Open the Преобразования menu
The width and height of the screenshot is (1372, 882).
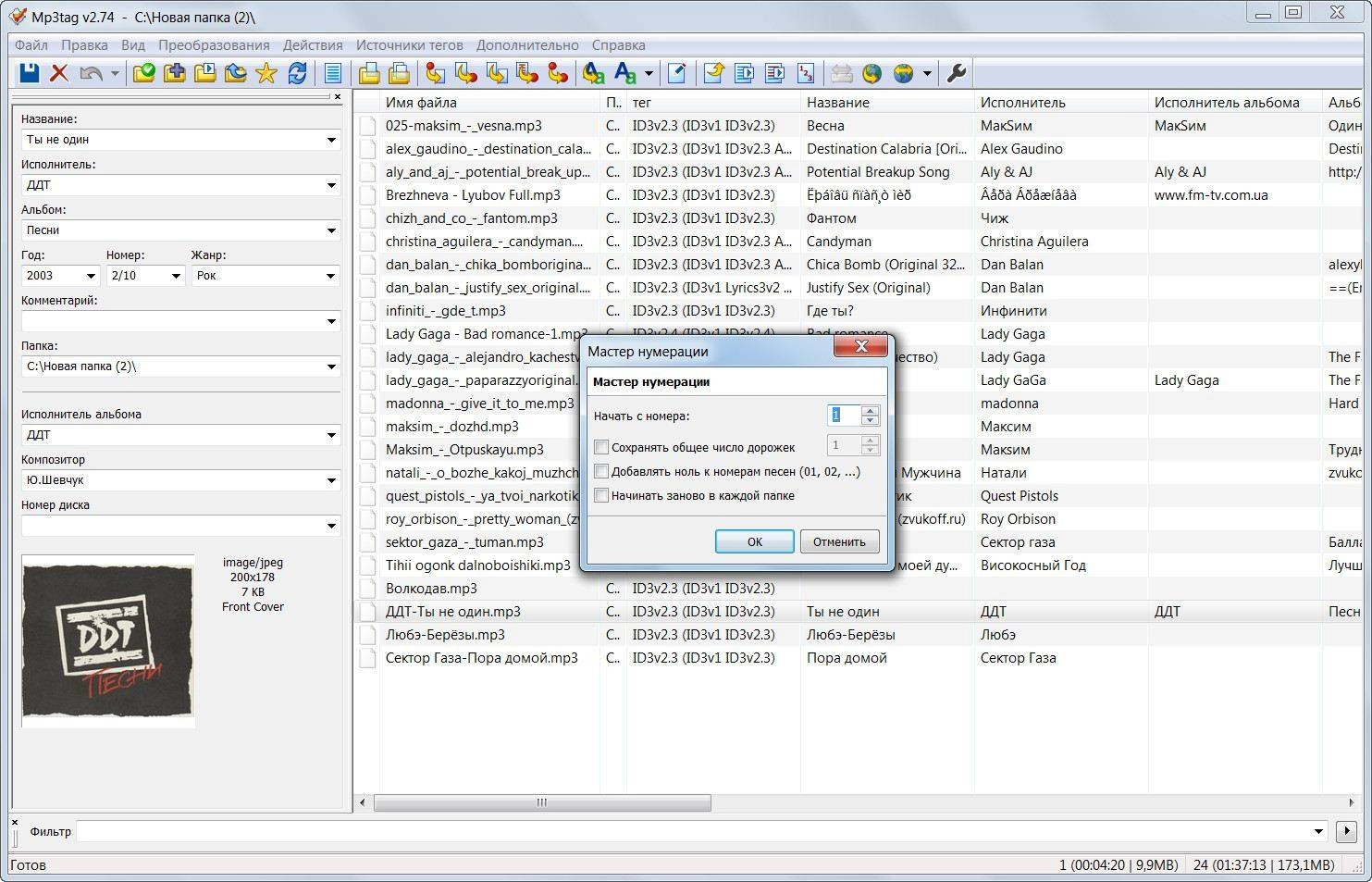click(214, 44)
